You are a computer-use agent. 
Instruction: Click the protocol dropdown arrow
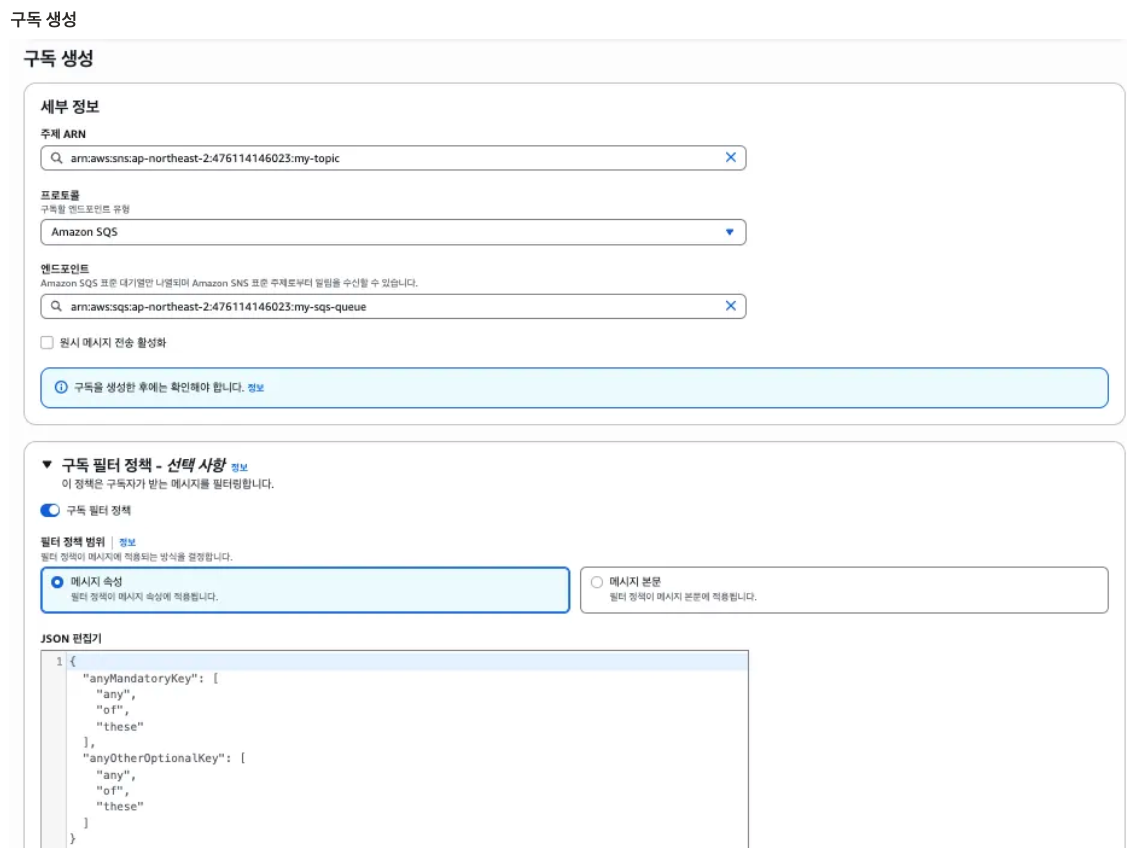[x=730, y=232]
